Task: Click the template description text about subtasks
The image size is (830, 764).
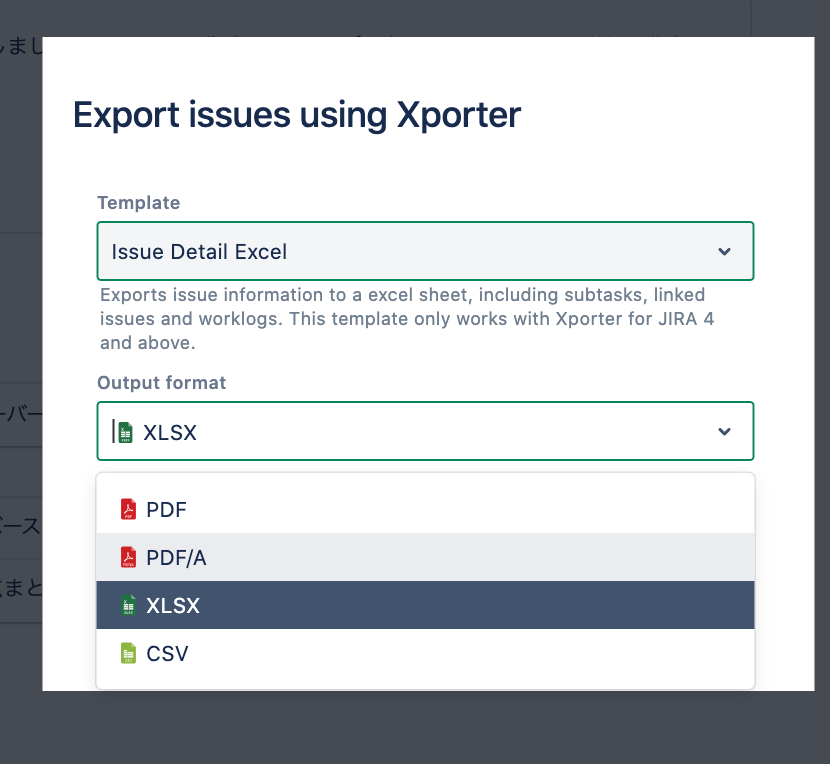Action: tap(407, 319)
